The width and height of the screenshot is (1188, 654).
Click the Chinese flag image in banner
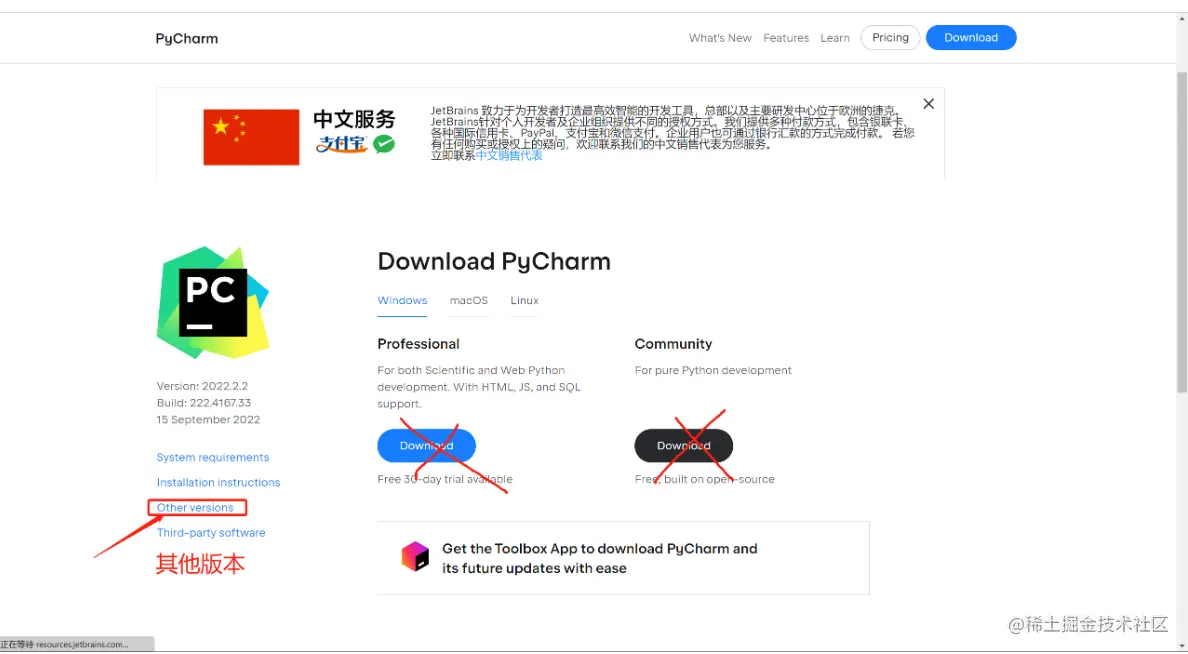coord(251,137)
